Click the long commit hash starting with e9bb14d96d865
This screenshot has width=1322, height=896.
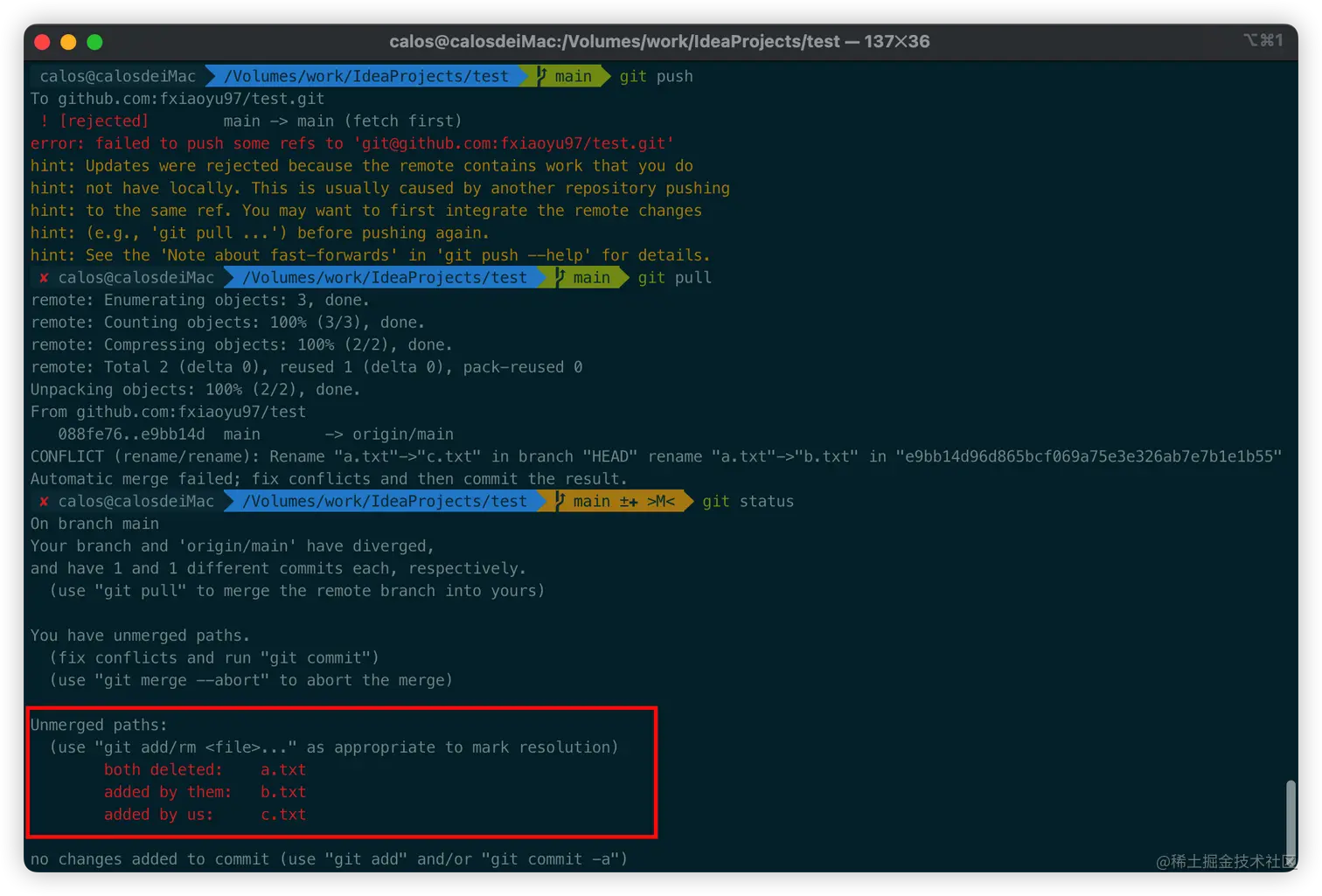pos(1089,456)
